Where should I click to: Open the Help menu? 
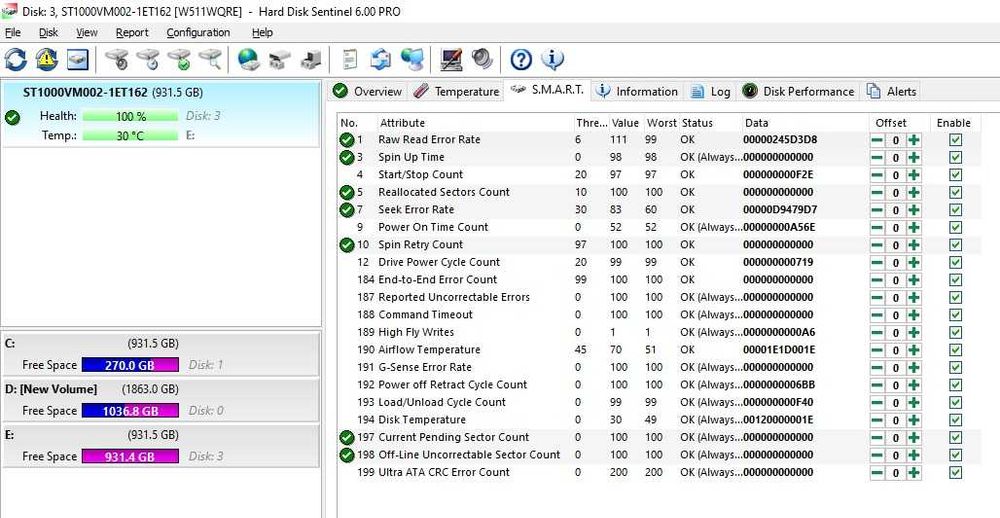click(x=262, y=33)
